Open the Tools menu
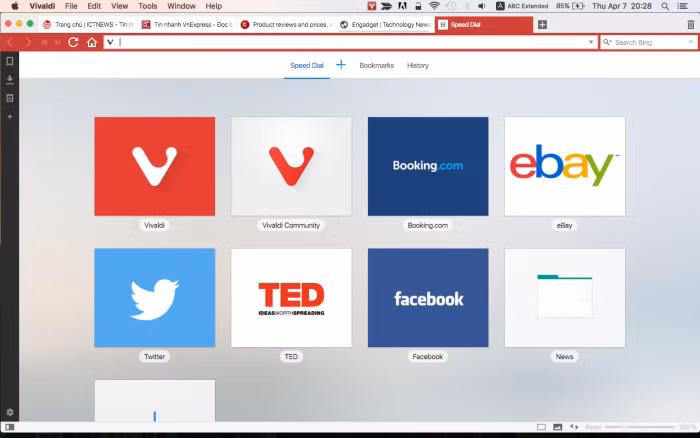 point(147,6)
